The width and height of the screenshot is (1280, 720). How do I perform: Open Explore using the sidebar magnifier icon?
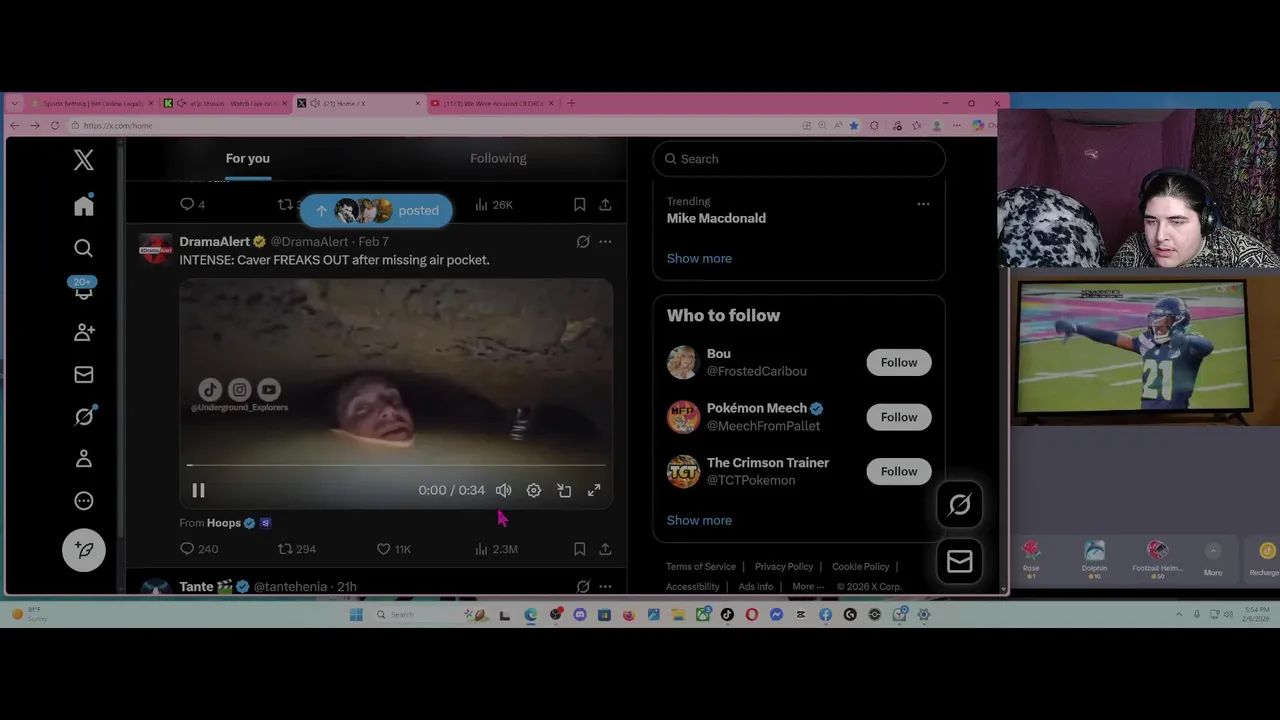(x=84, y=248)
